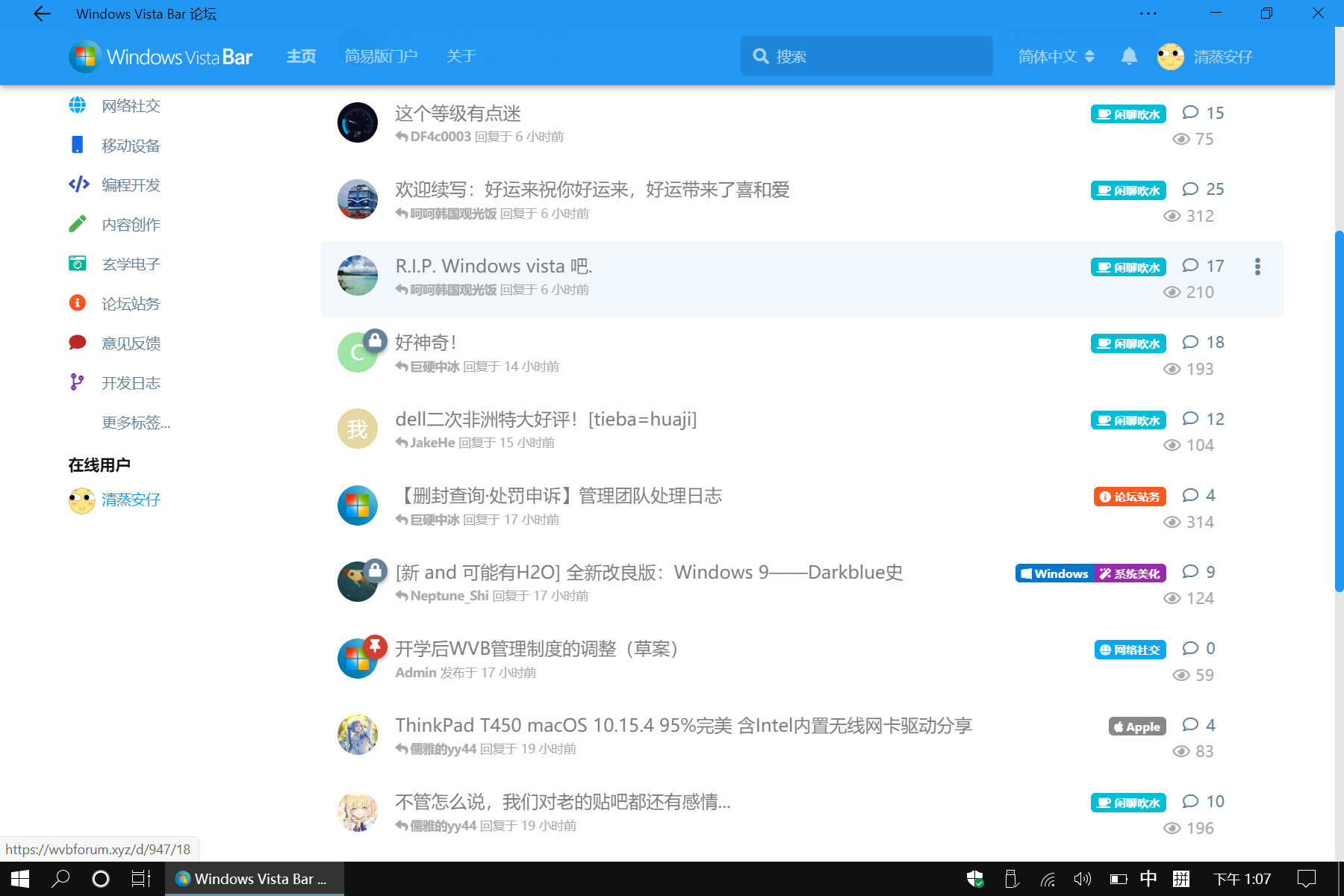Open the volume icon in system tray
Image resolution: width=1344 pixels, height=896 pixels.
tap(1083, 879)
